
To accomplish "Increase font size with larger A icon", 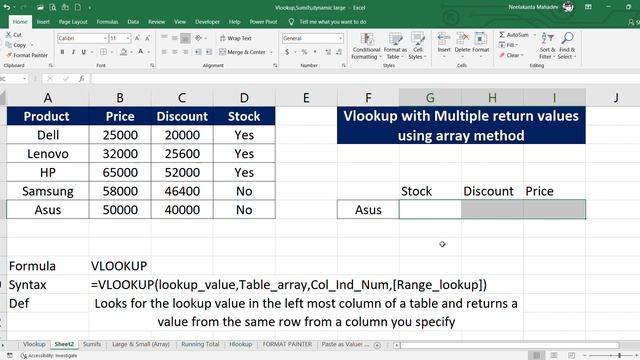I will pos(137,38).
